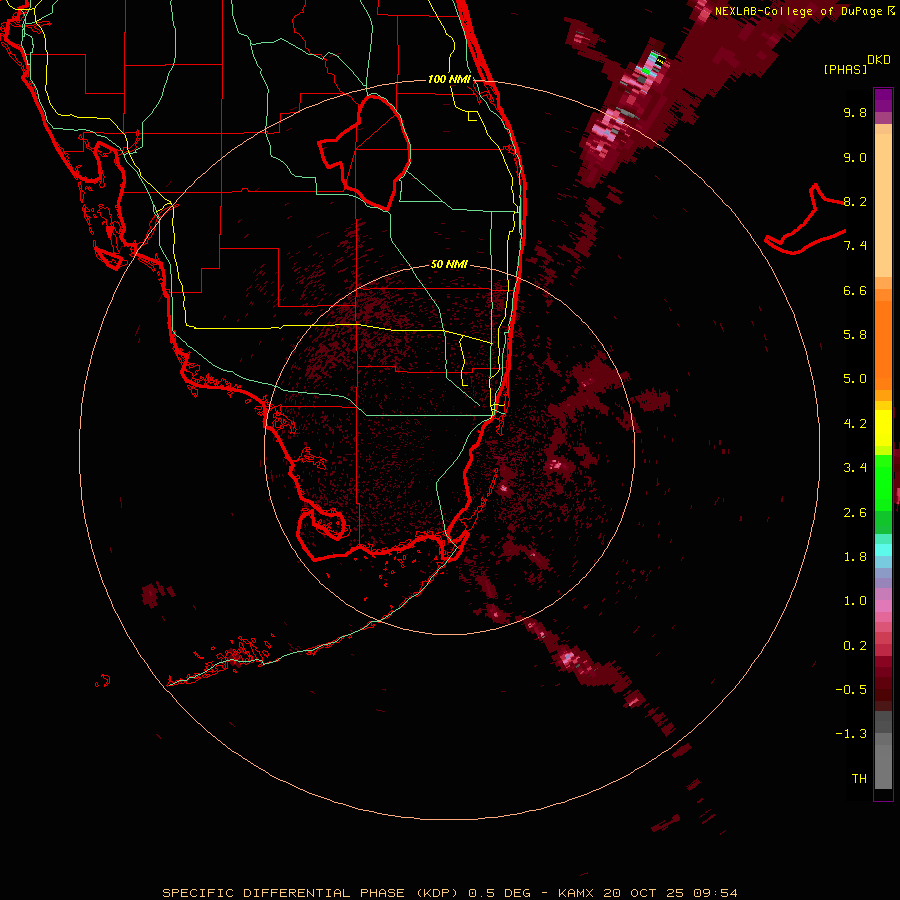The image size is (900, 900).
Task: Click the 0.2 scale label
Action: point(855,646)
